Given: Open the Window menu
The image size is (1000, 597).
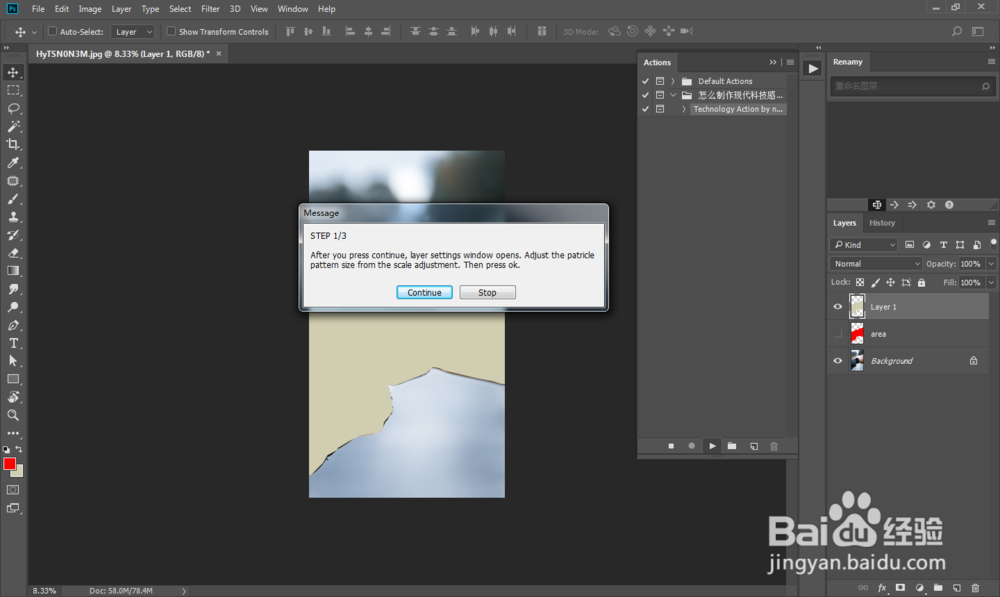Looking at the screenshot, I should [293, 9].
